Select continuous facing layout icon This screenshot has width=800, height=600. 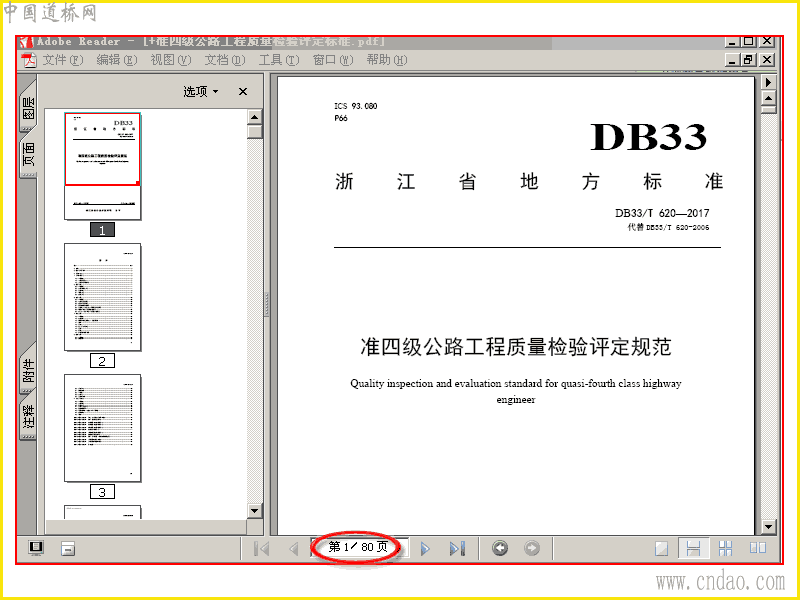pyautogui.click(x=725, y=548)
